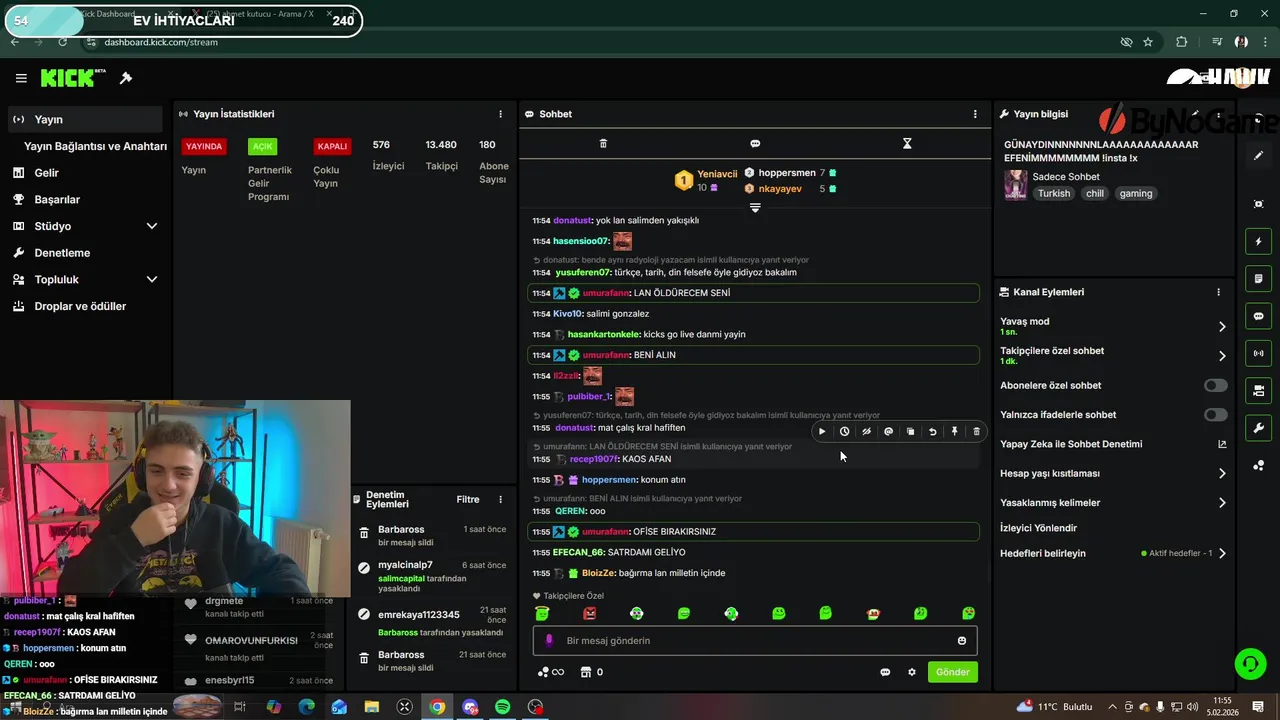This screenshot has height=720, width=1280.
Task: Select the red angry emote
Action: pos(589,613)
